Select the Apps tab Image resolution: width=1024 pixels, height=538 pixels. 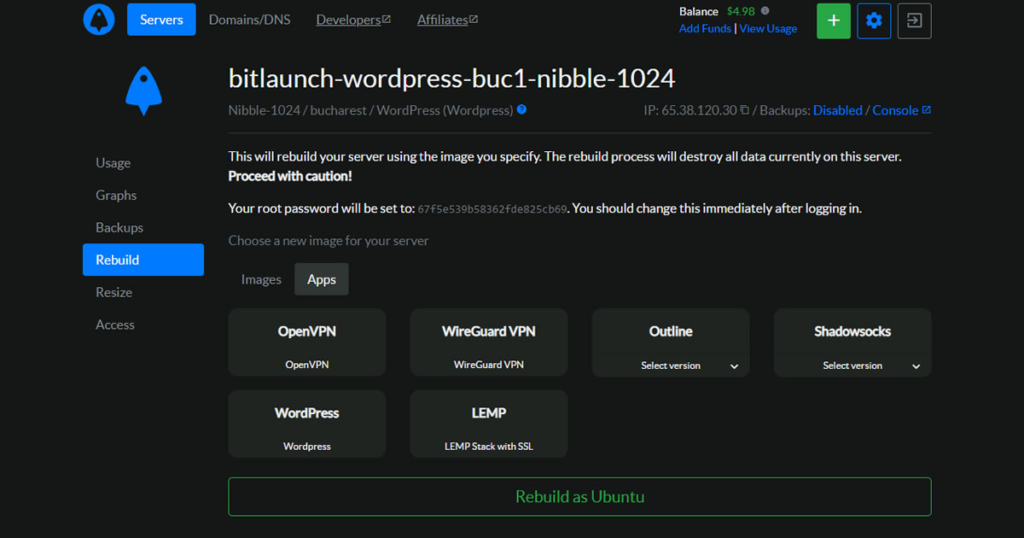pos(321,280)
